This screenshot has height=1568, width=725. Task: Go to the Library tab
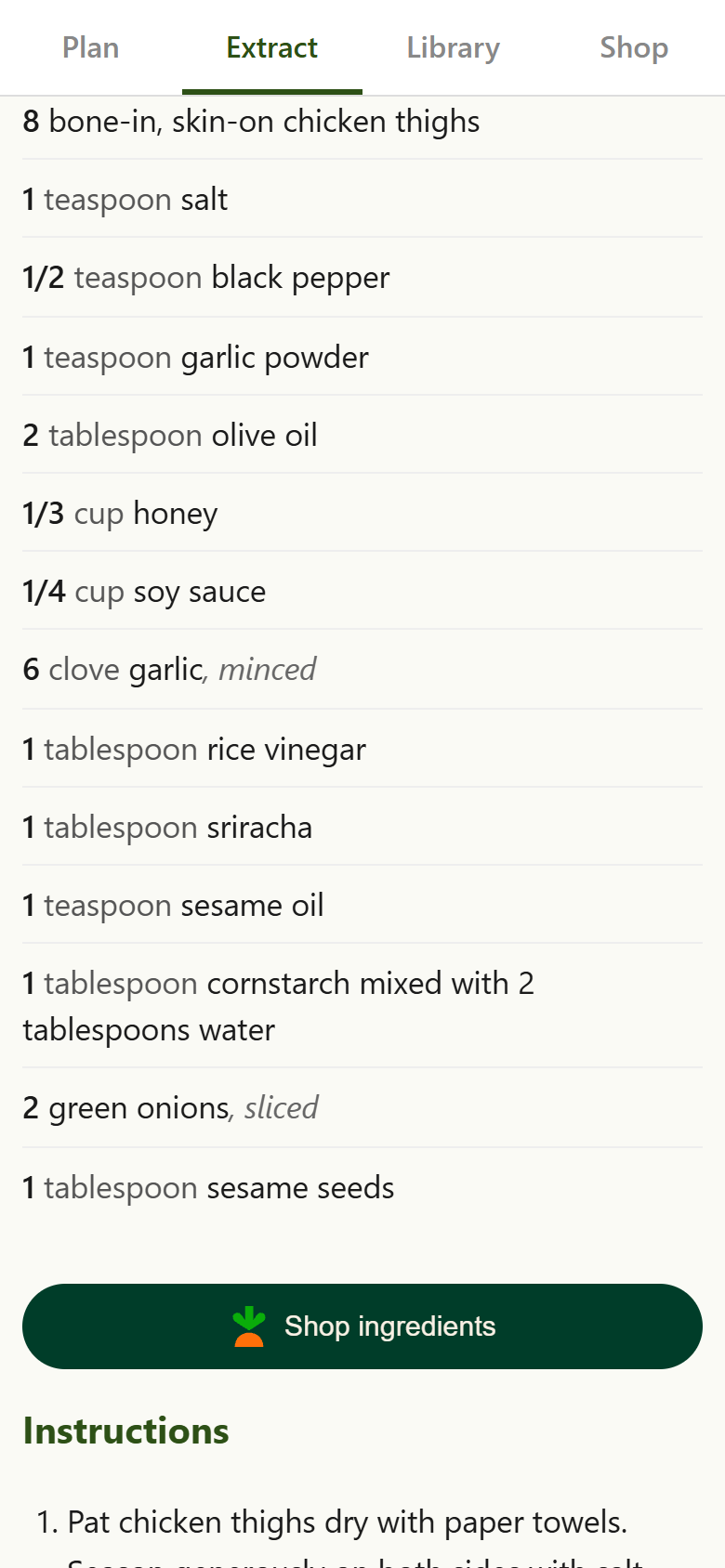coord(453,47)
